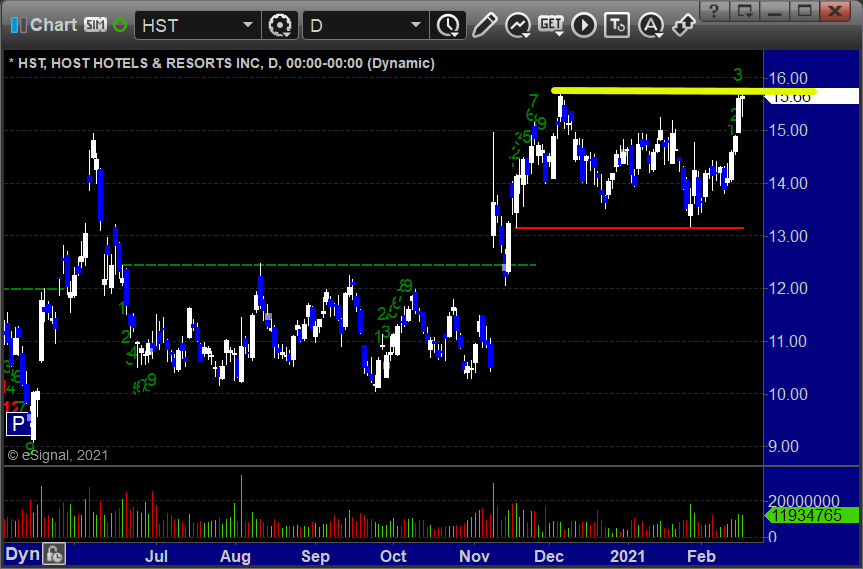863x569 pixels.
Task: Click the 2021 label on the time axis
Action: tap(627, 556)
